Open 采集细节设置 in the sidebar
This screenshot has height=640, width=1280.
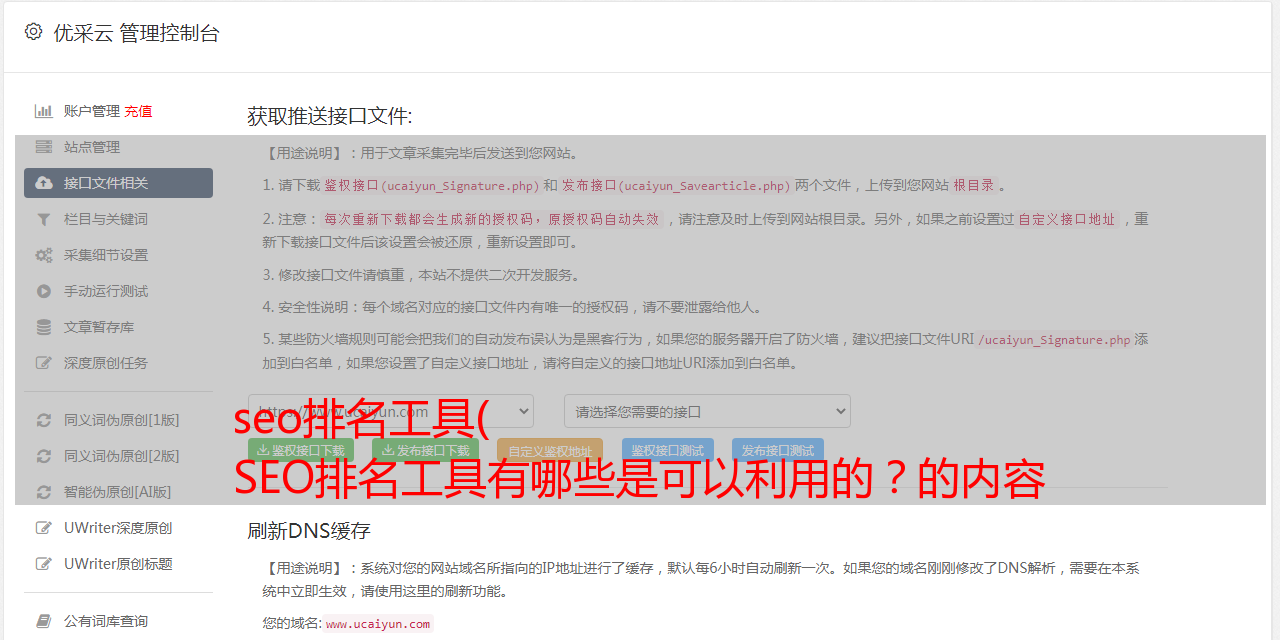pos(118,255)
